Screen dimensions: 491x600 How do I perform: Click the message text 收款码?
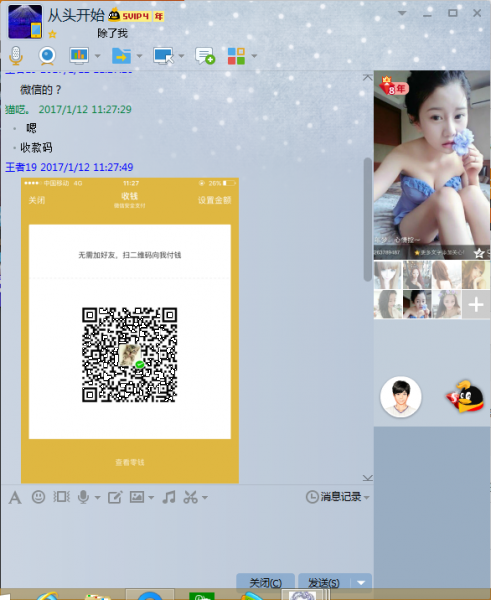coord(36,147)
